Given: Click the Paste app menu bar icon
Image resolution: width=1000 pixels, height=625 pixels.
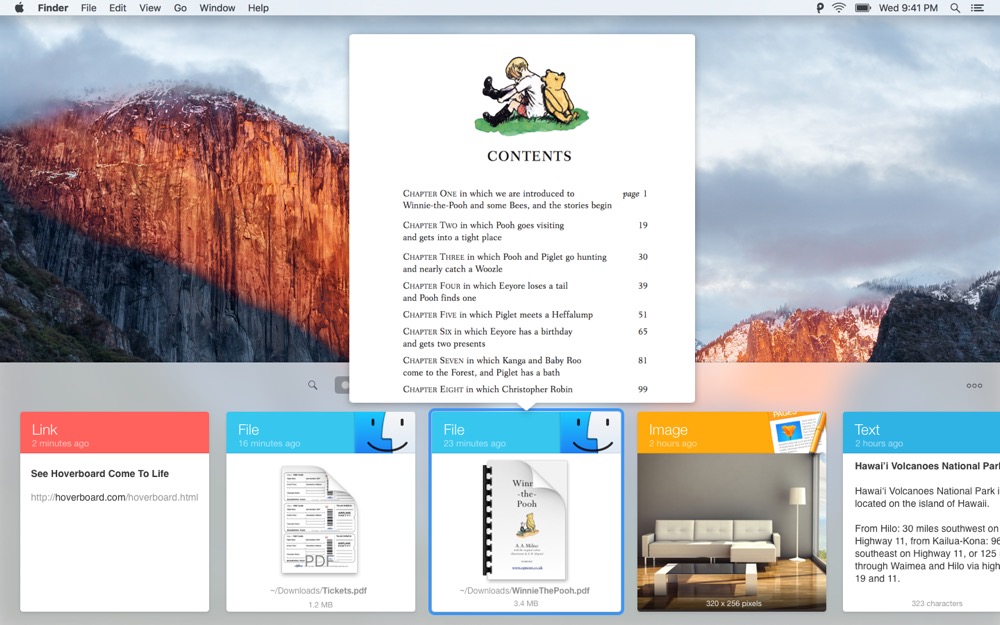Looking at the screenshot, I should pos(820,8).
